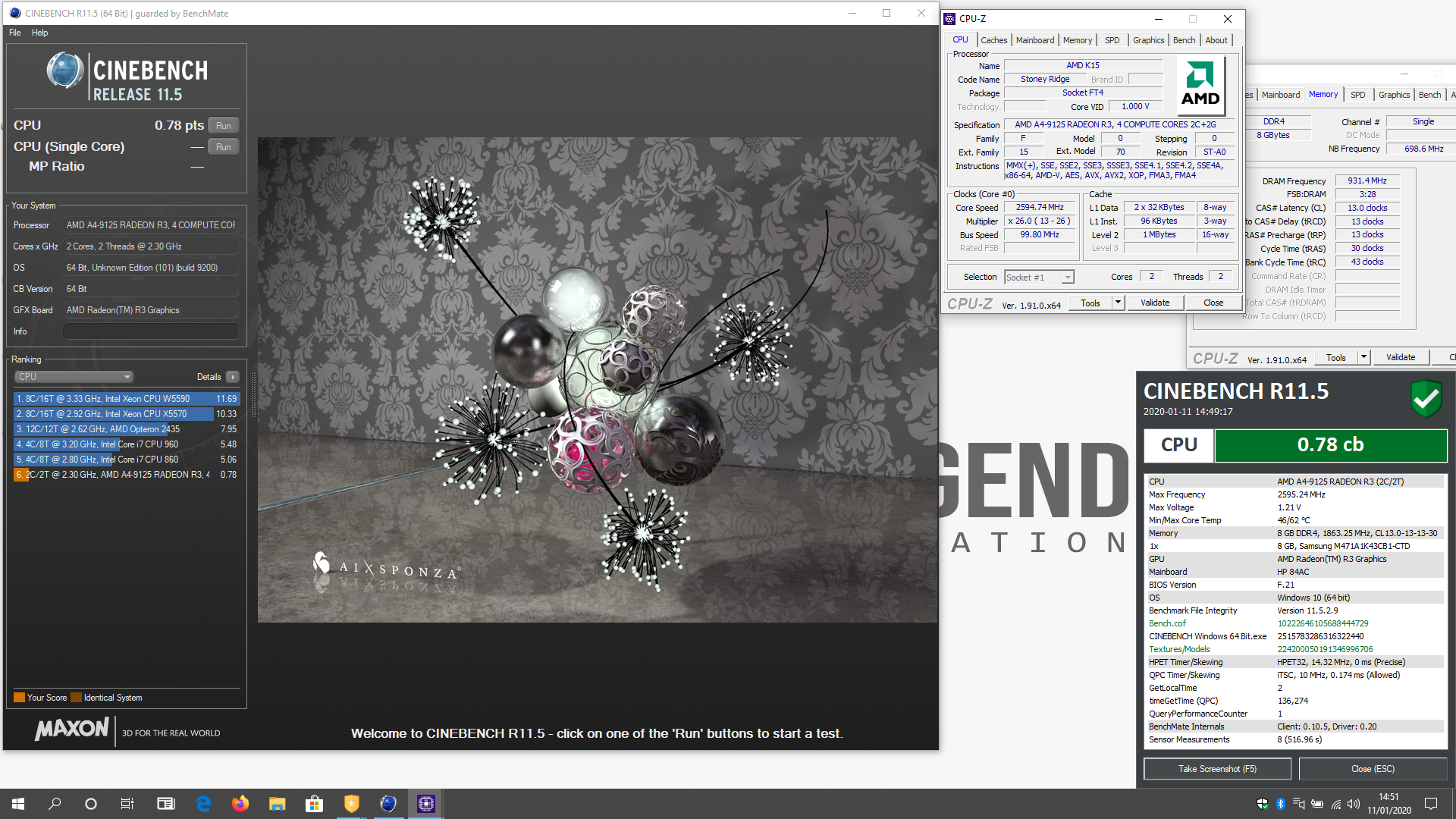This screenshot has width=1456, height=819.
Task: Click the rendered scene image
Action: pos(598,379)
